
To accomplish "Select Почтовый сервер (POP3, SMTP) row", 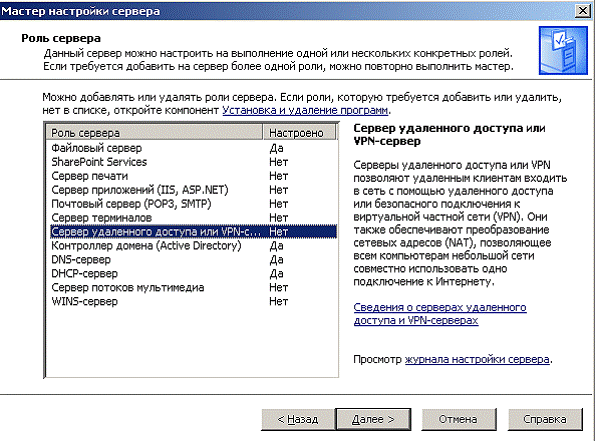I will point(193,204).
